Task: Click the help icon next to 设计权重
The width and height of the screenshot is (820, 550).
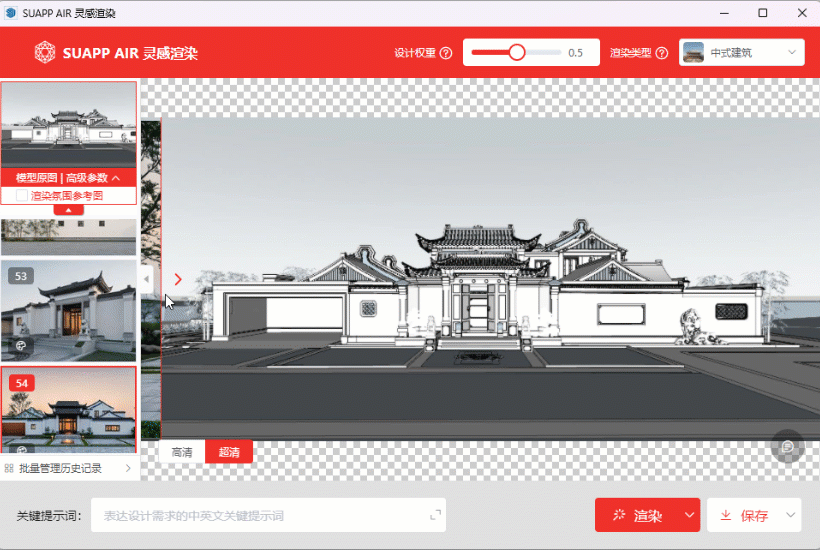Action: click(446, 53)
